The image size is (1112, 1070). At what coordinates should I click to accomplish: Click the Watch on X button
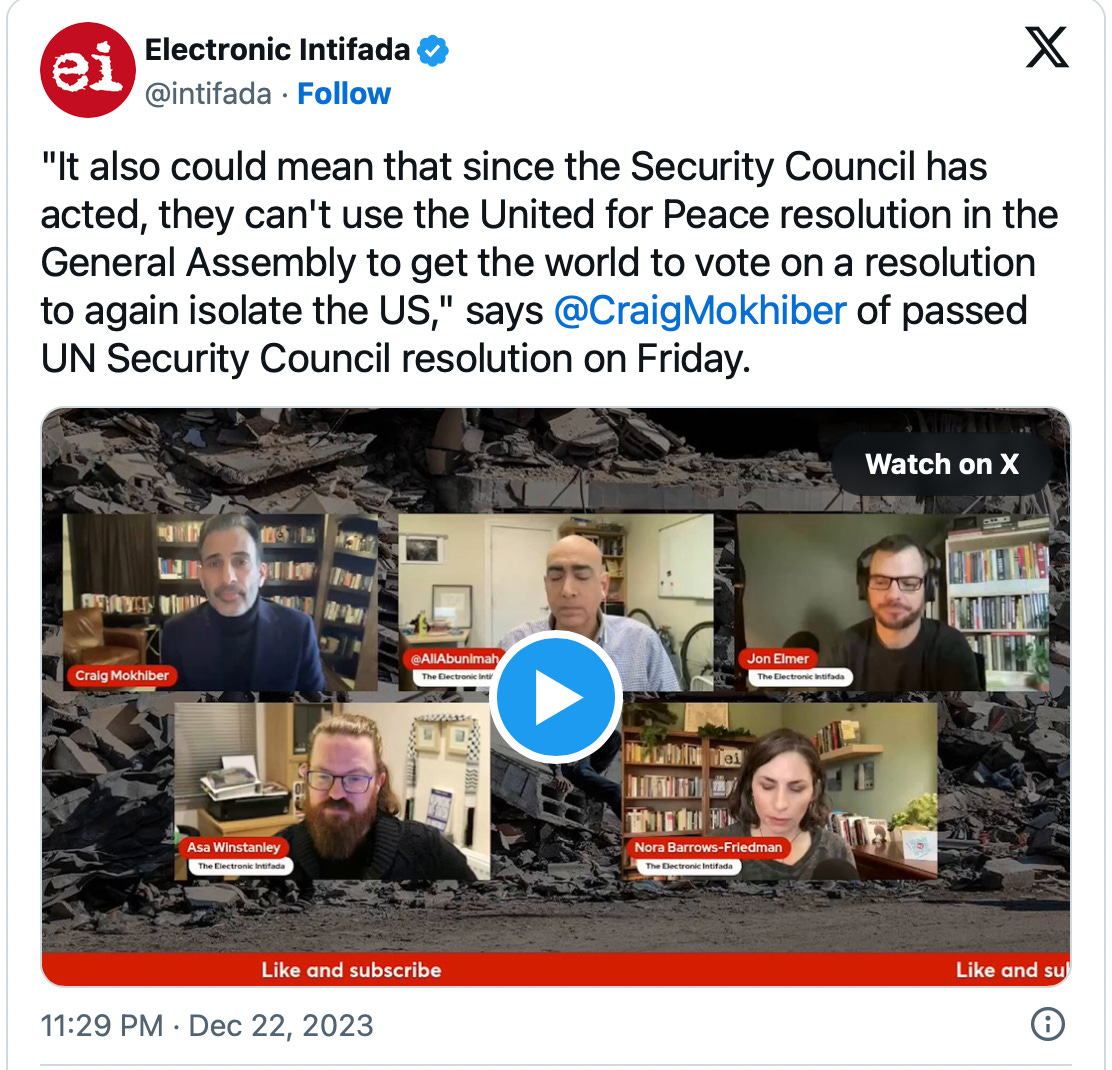[942, 464]
